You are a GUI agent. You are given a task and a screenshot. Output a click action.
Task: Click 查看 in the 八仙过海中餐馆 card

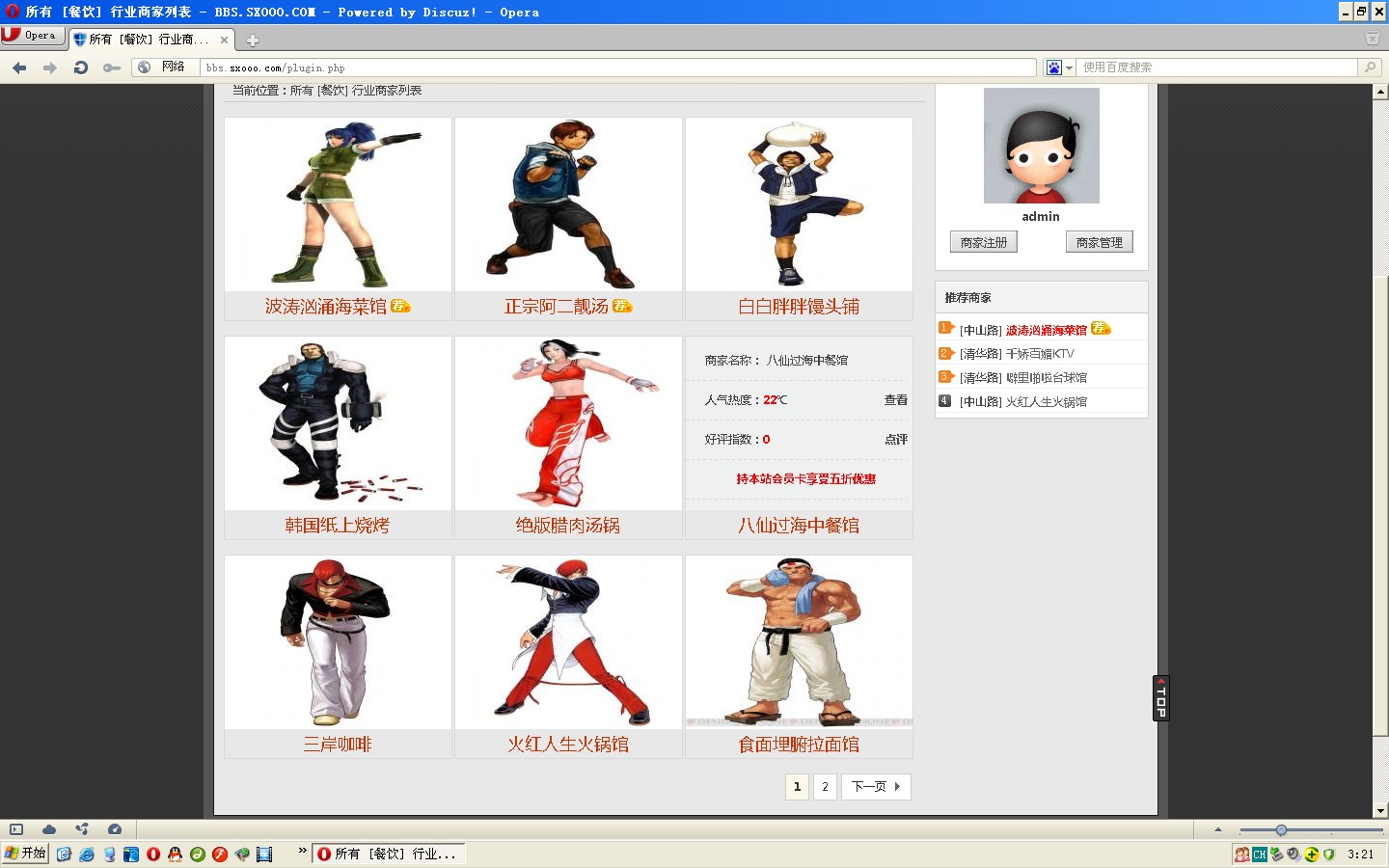pos(896,400)
